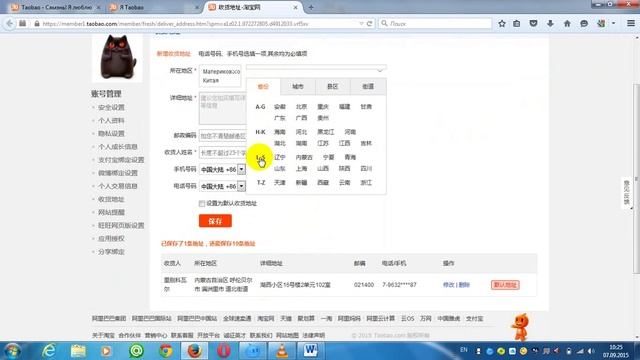Viewport: 640px width, 360px height.
Task: Switch to the first Taobao browser tab
Action: (x=56, y=7)
